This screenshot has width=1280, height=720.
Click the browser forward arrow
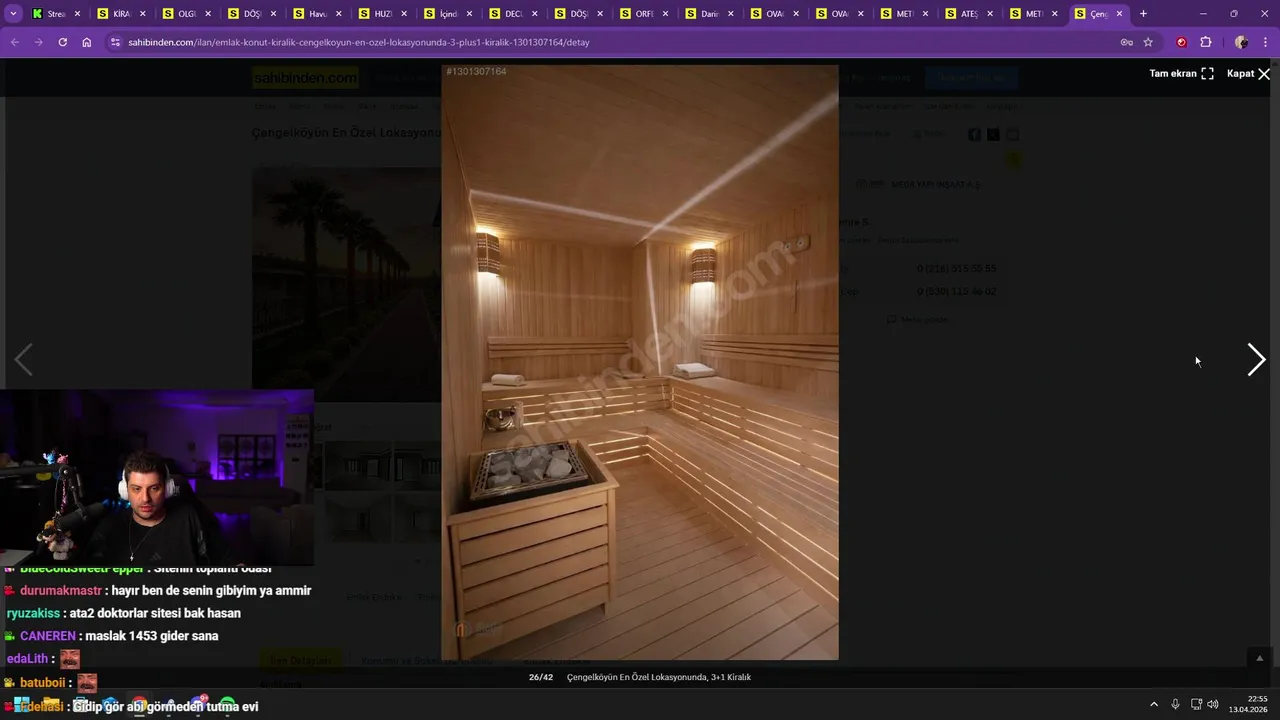click(38, 42)
